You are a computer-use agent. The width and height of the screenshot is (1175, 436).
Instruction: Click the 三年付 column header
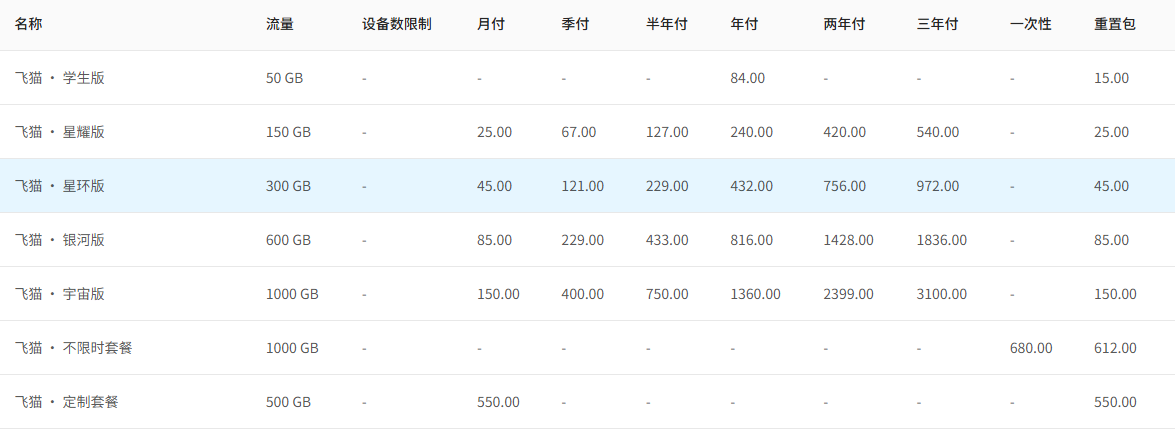[937, 24]
